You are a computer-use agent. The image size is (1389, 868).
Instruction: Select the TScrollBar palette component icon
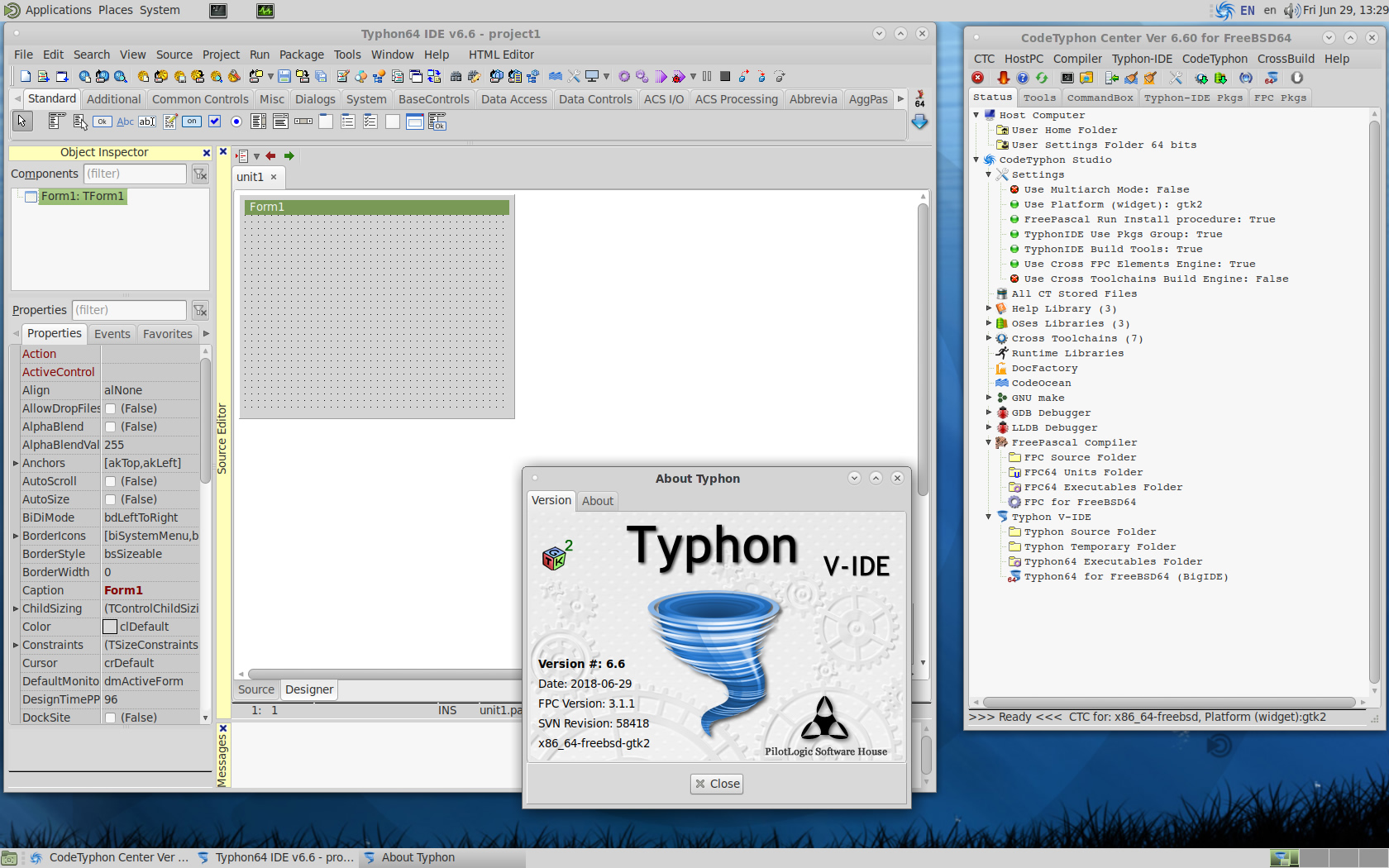(x=303, y=122)
